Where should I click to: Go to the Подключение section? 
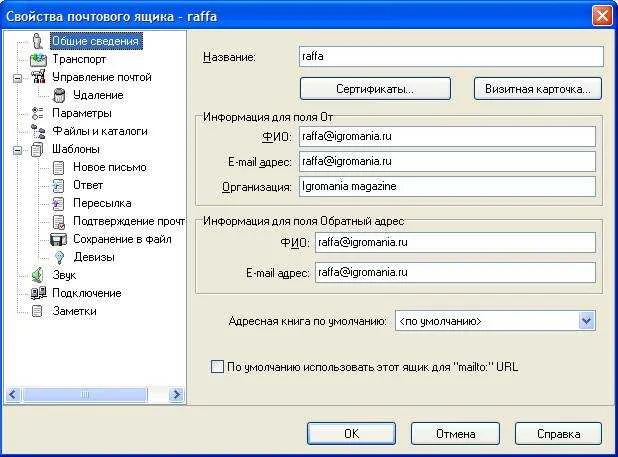87,293
